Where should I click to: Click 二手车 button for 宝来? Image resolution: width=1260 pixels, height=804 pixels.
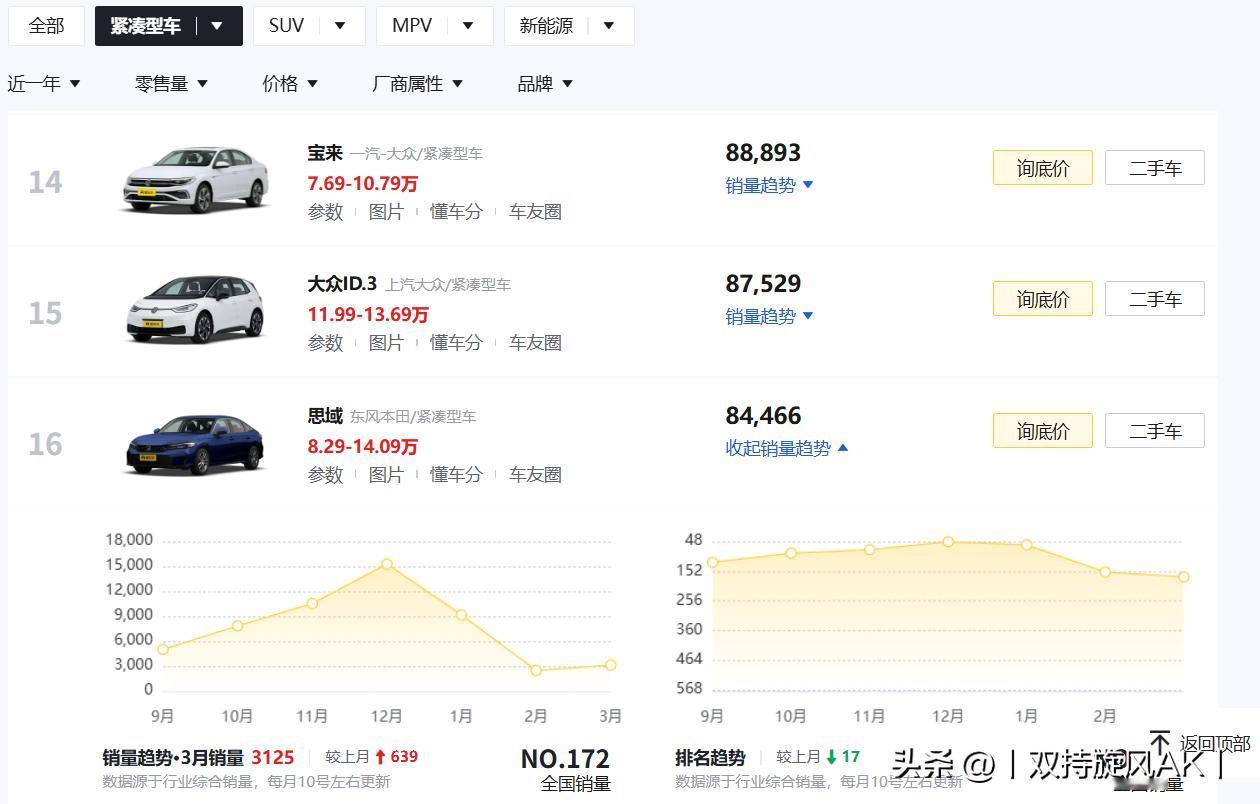click(x=1155, y=168)
